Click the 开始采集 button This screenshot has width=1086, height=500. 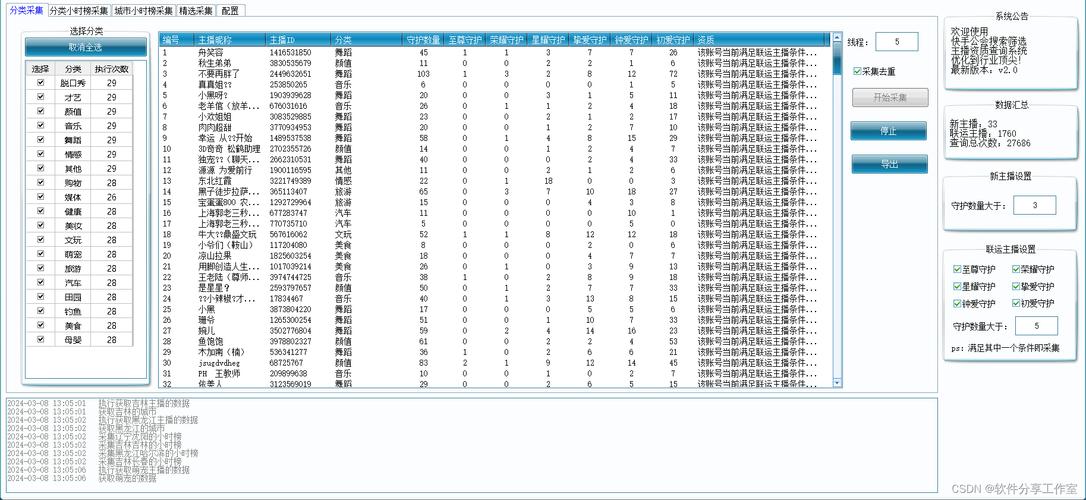[x=890, y=98]
